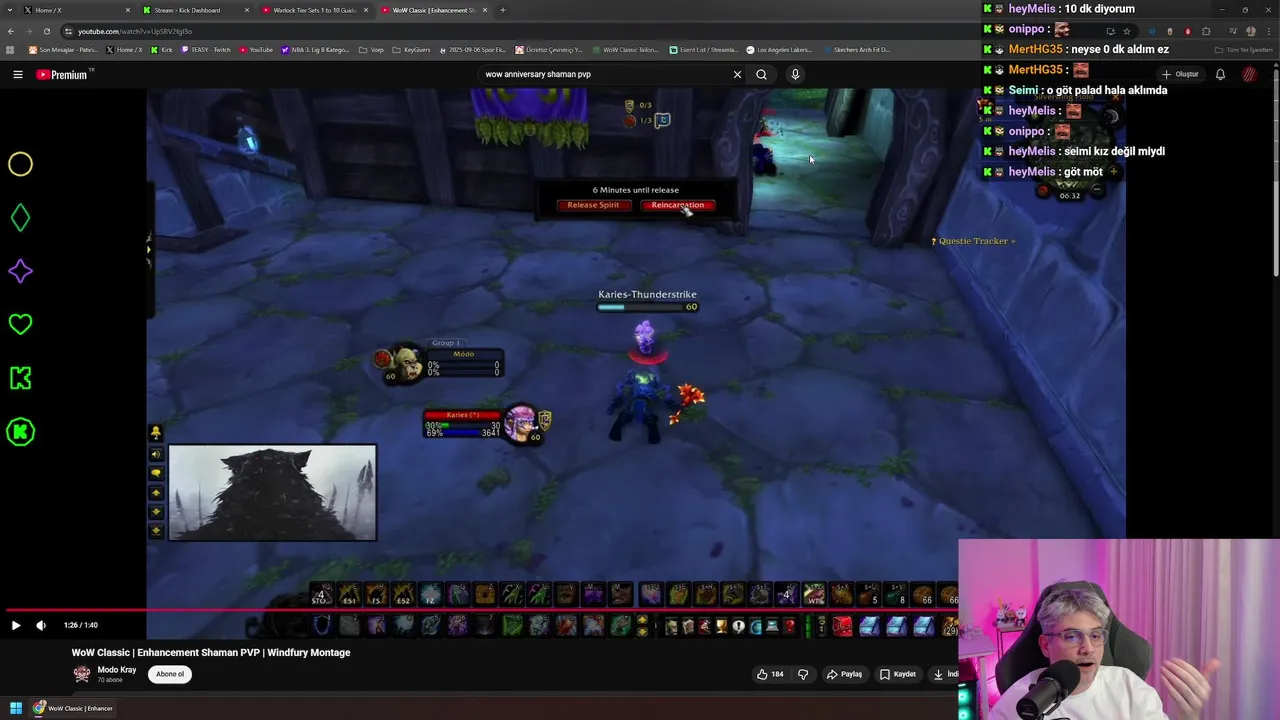The image size is (1280, 720).
Task: Clear the YouTube search query
Action: [x=737, y=74]
